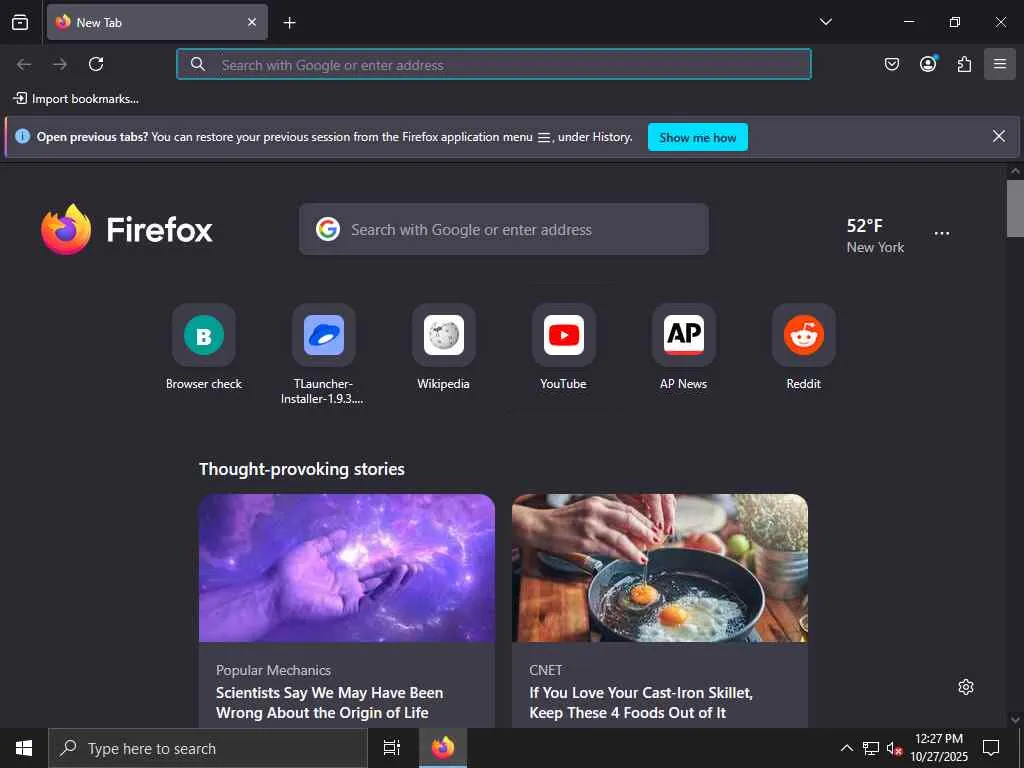The height and width of the screenshot is (768, 1024).
Task: Open the network status tray icon
Action: pos(871,748)
